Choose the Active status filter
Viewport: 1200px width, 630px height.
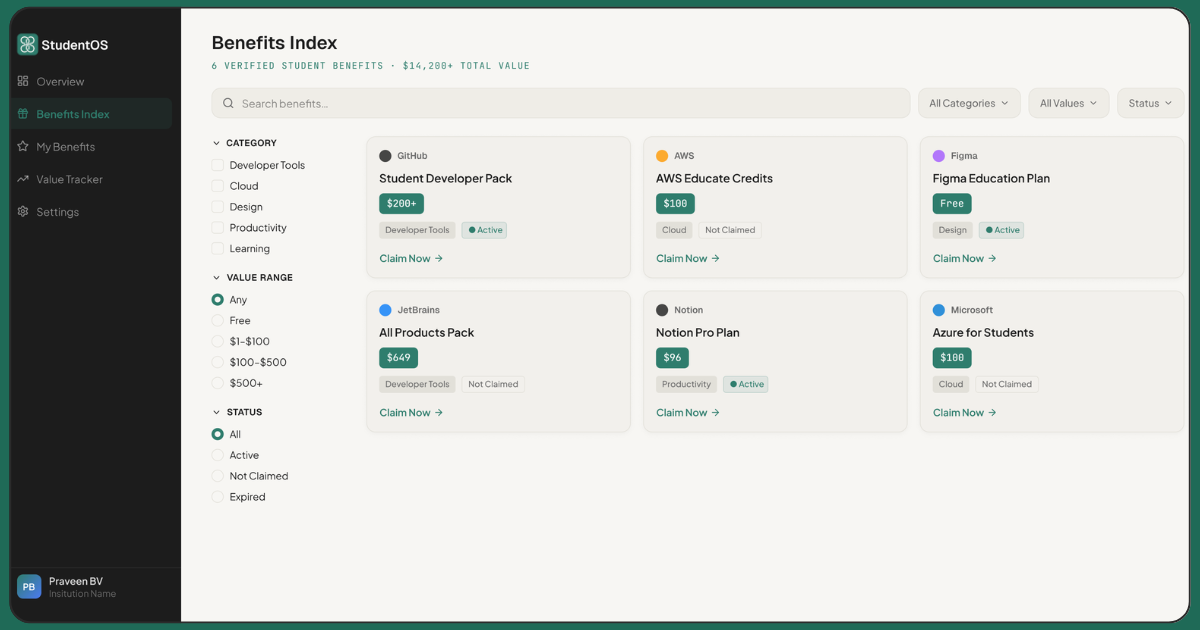pos(216,455)
